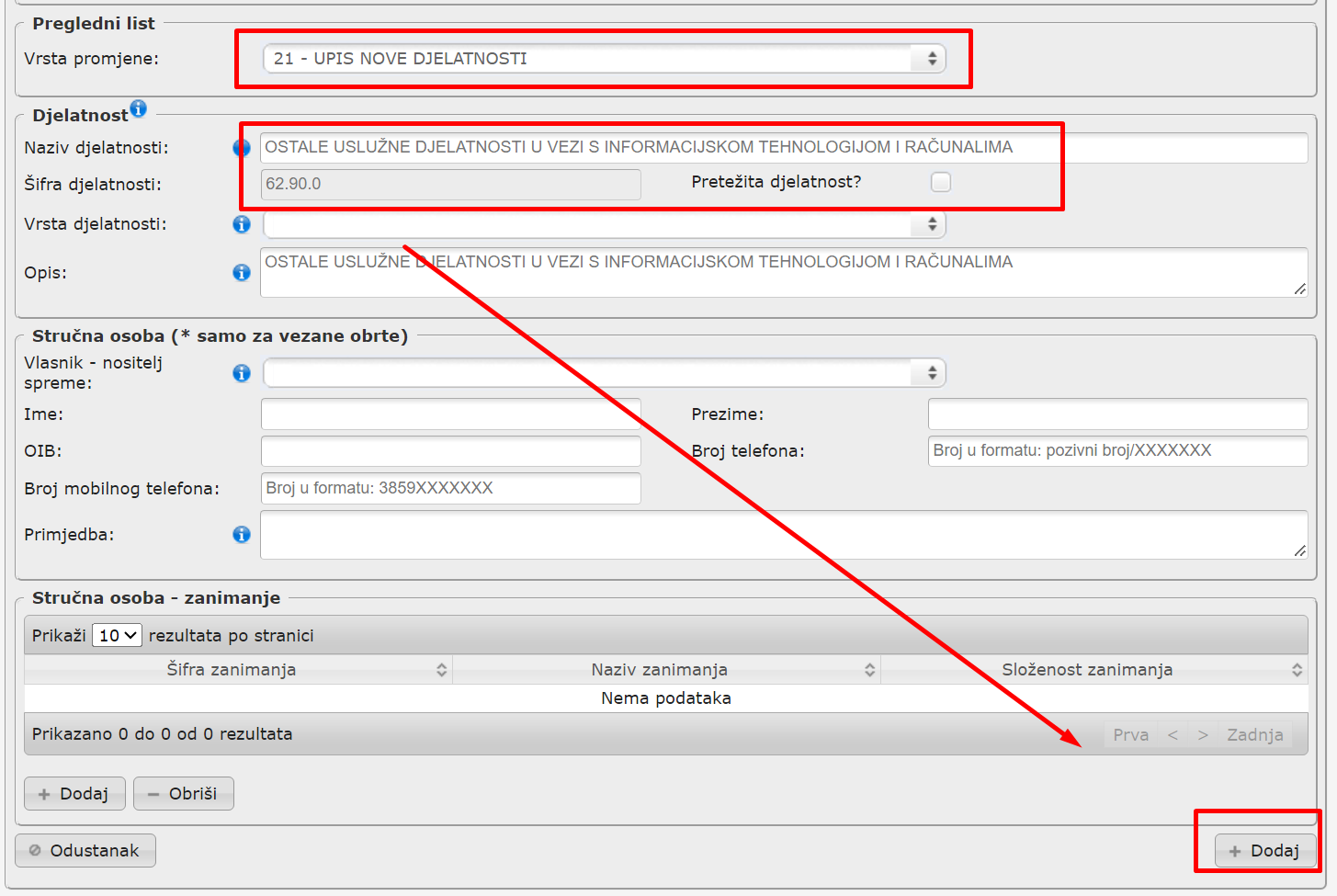This screenshot has height=896, width=1337.
Task: Open the Vrsta djelatnosti dropdown
Action: coord(604,224)
